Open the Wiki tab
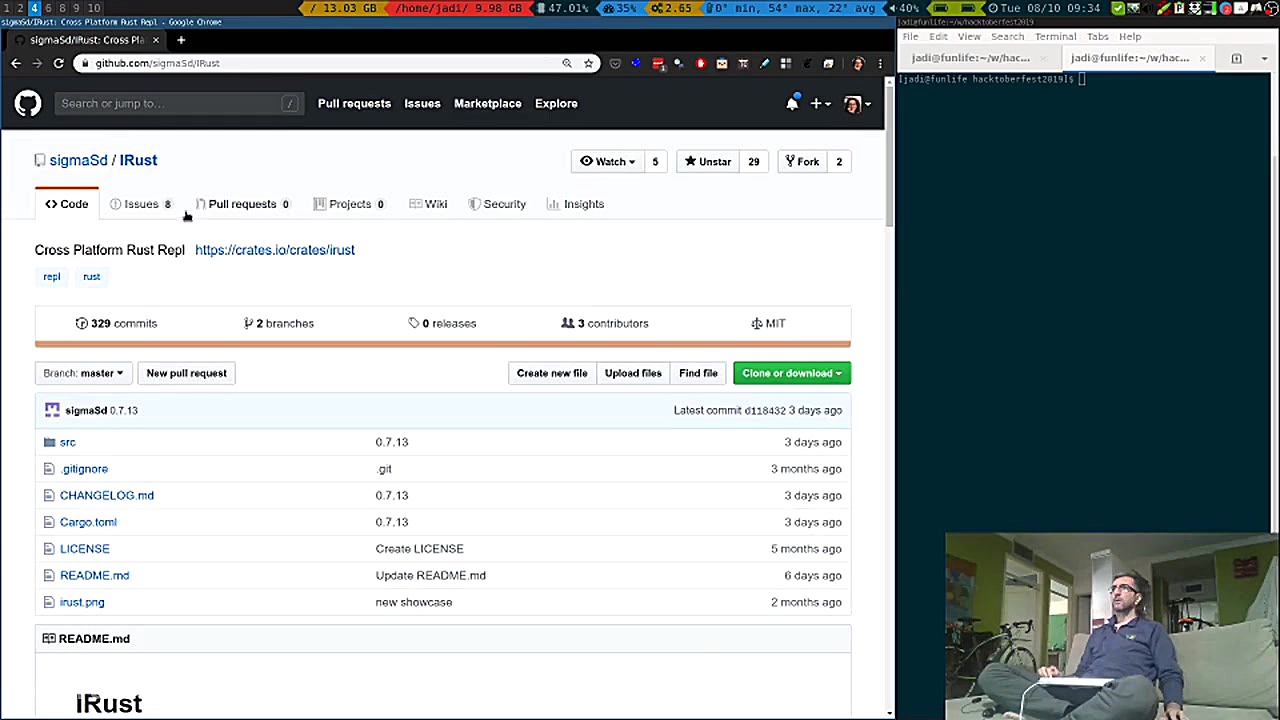 click(428, 204)
